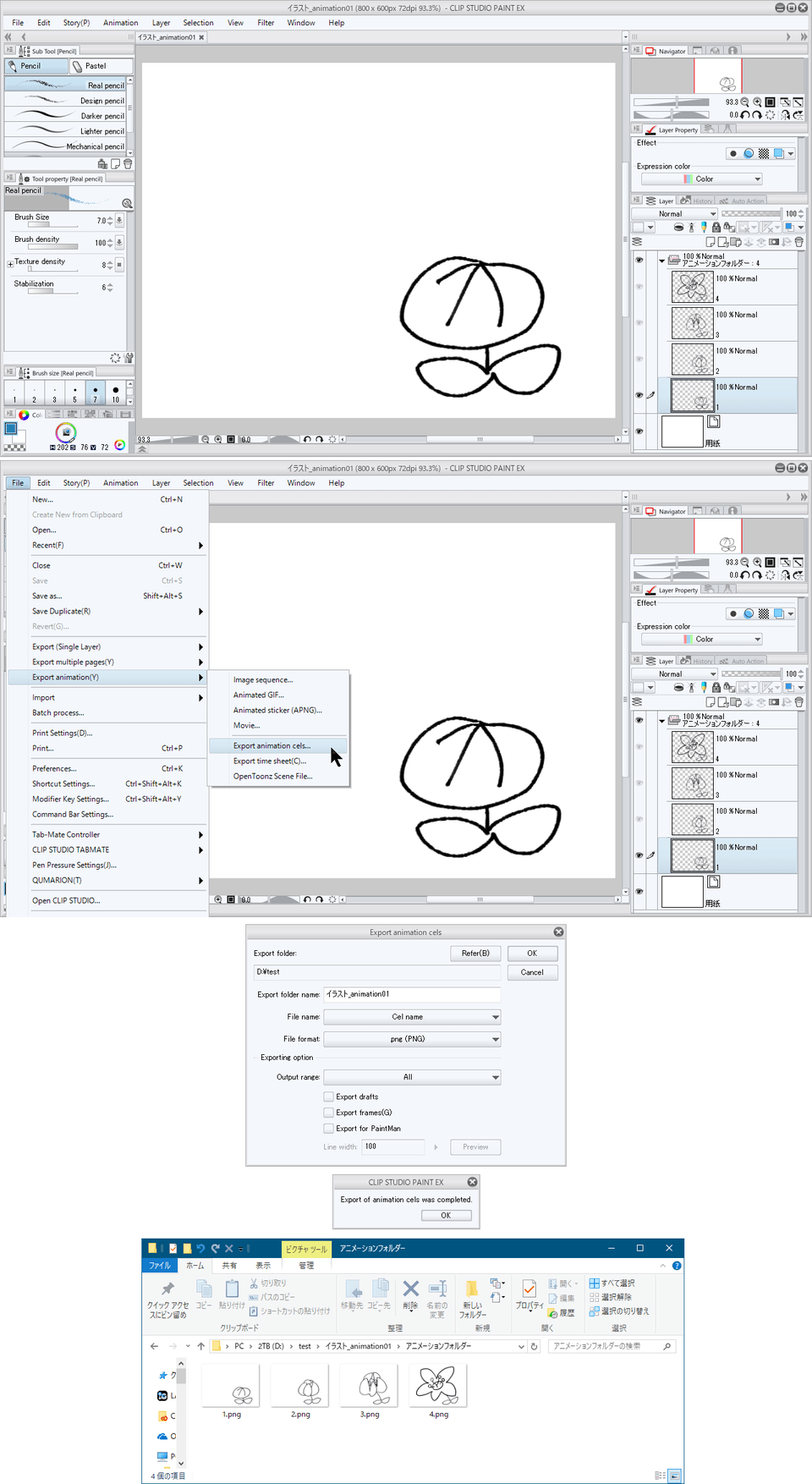Click the refresh icon beside Explorer address bar
Viewport: 812px width, 1484px height.
pos(534,1346)
